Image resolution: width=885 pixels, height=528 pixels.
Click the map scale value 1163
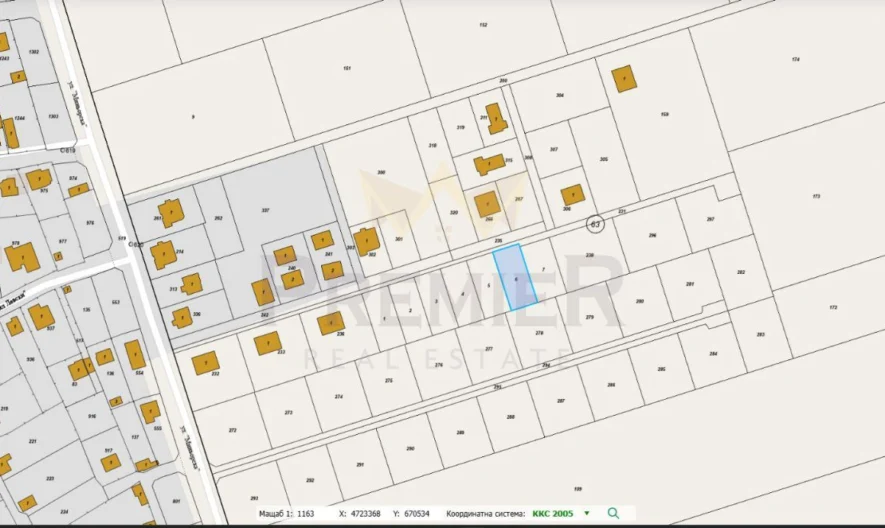[x=305, y=513]
